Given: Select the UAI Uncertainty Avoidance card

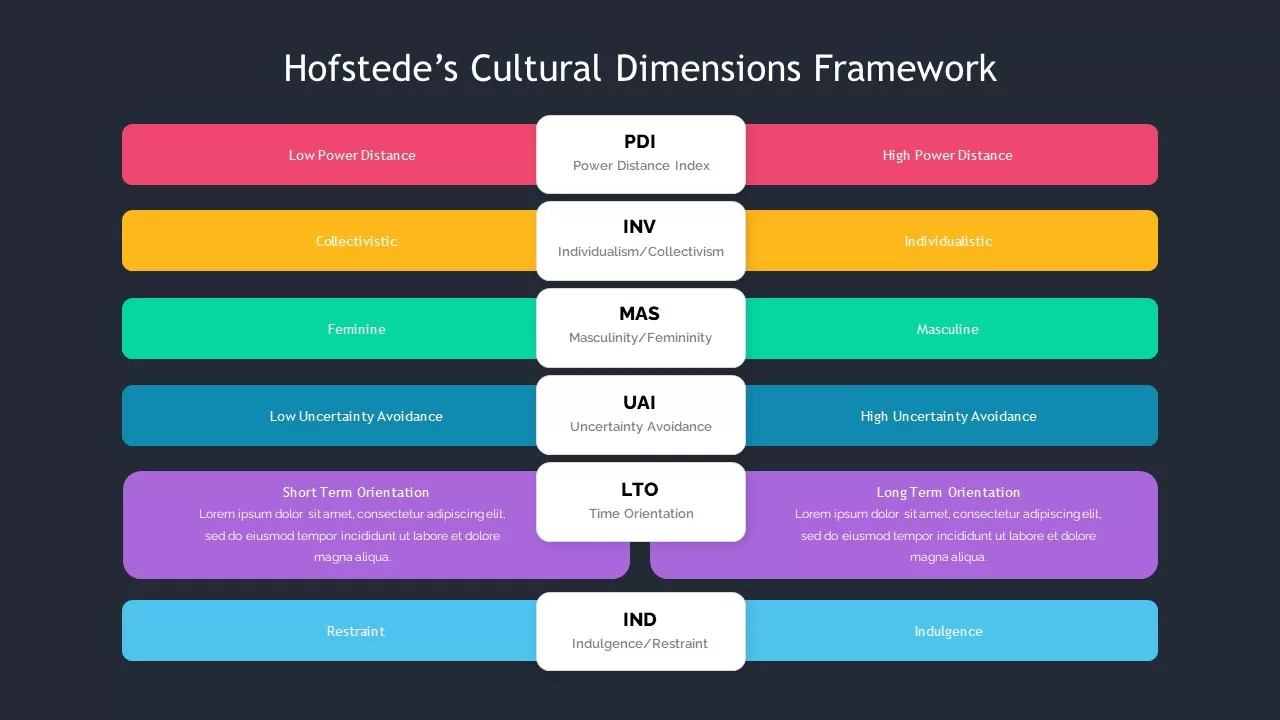Looking at the screenshot, I should [641, 415].
